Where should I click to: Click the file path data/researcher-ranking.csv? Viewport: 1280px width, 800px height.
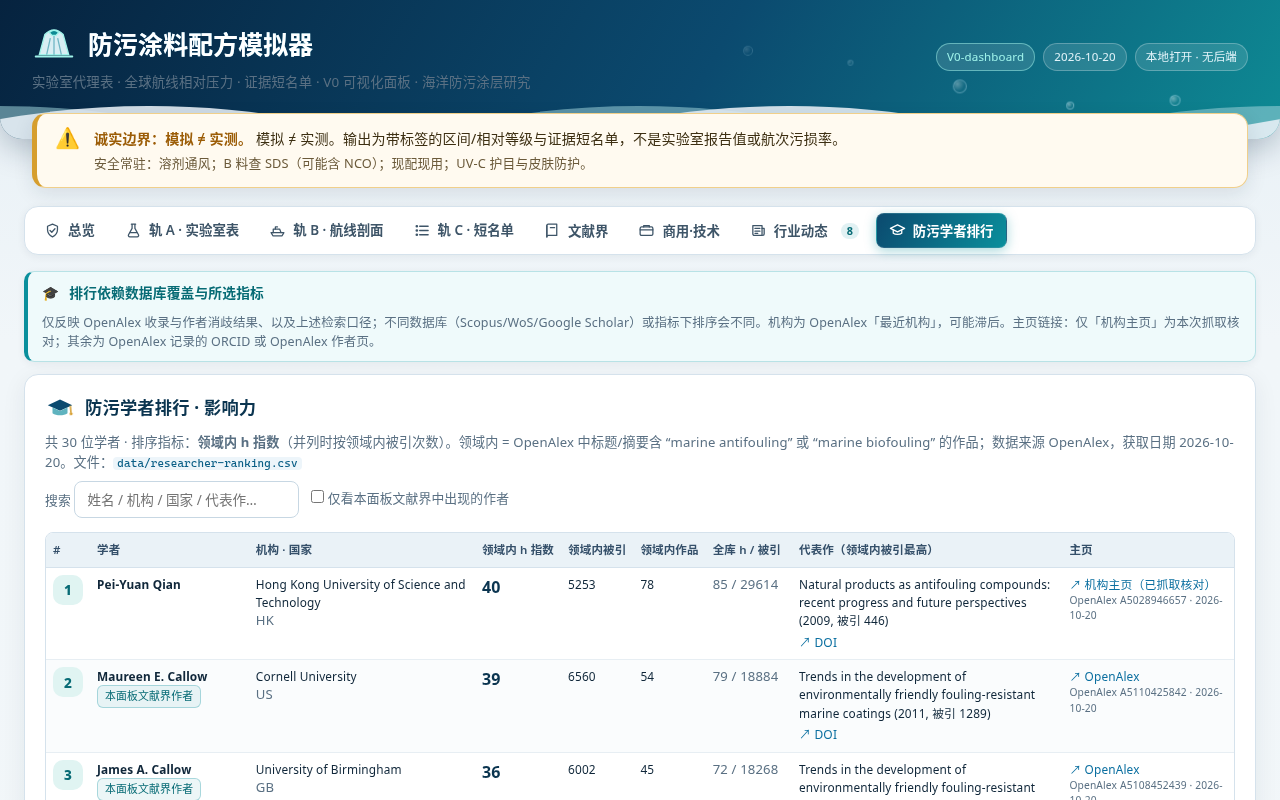[206, 464]
